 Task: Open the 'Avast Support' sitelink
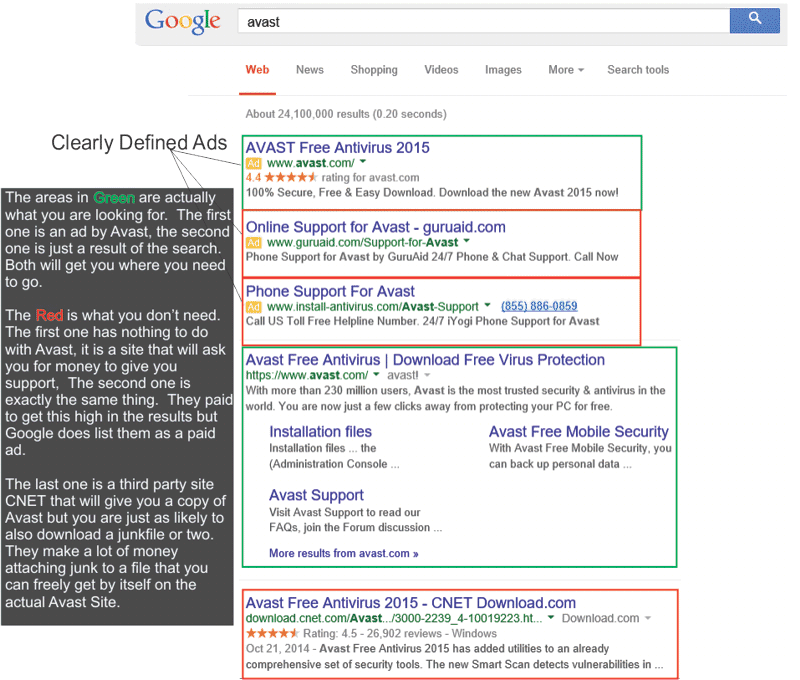coord(316,495)
